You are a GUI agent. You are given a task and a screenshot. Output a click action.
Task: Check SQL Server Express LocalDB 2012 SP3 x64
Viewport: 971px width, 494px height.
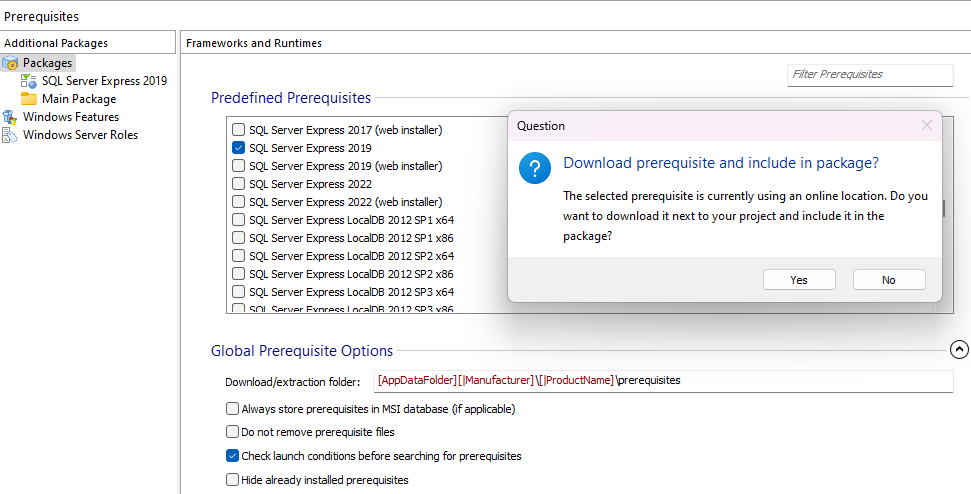tap(238, 292)
